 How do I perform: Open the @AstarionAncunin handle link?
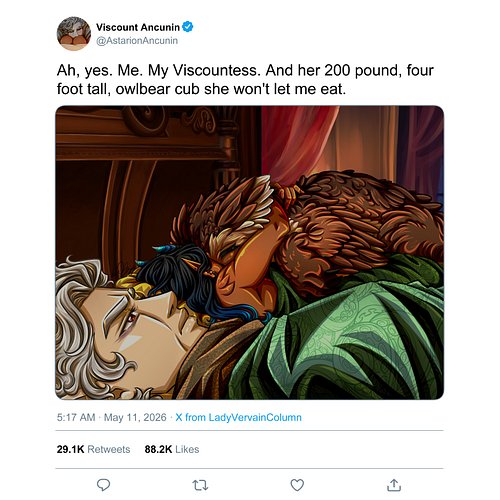coord(137,41)
